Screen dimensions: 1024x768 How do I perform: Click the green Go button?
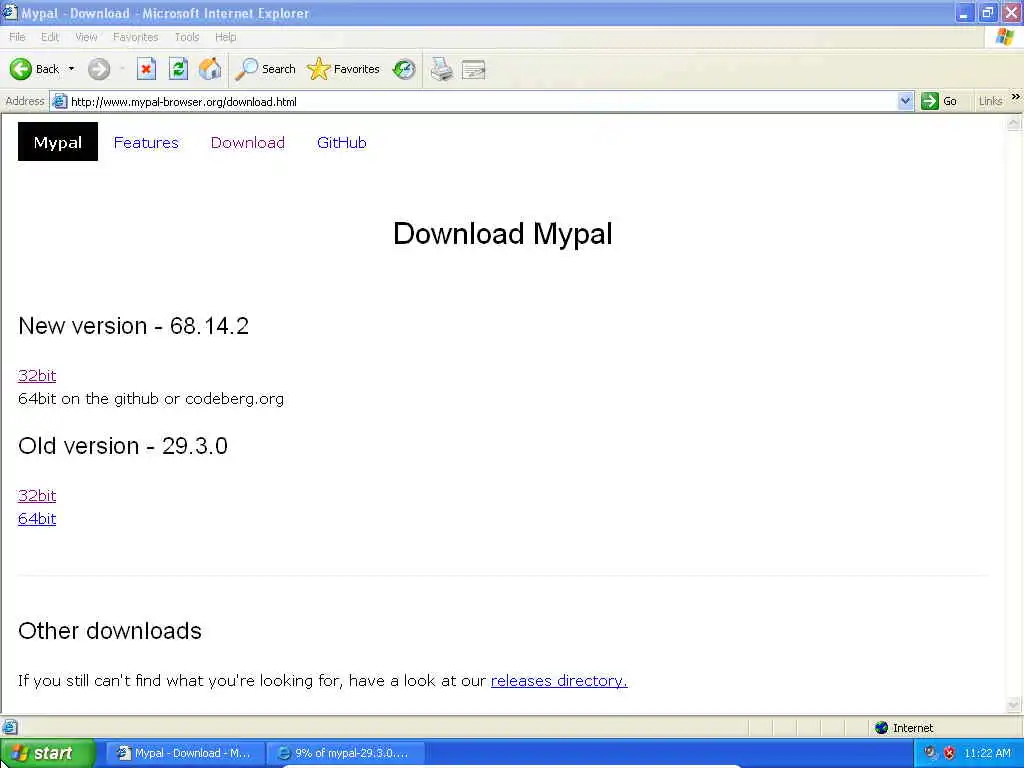click(x=939, y=101)
